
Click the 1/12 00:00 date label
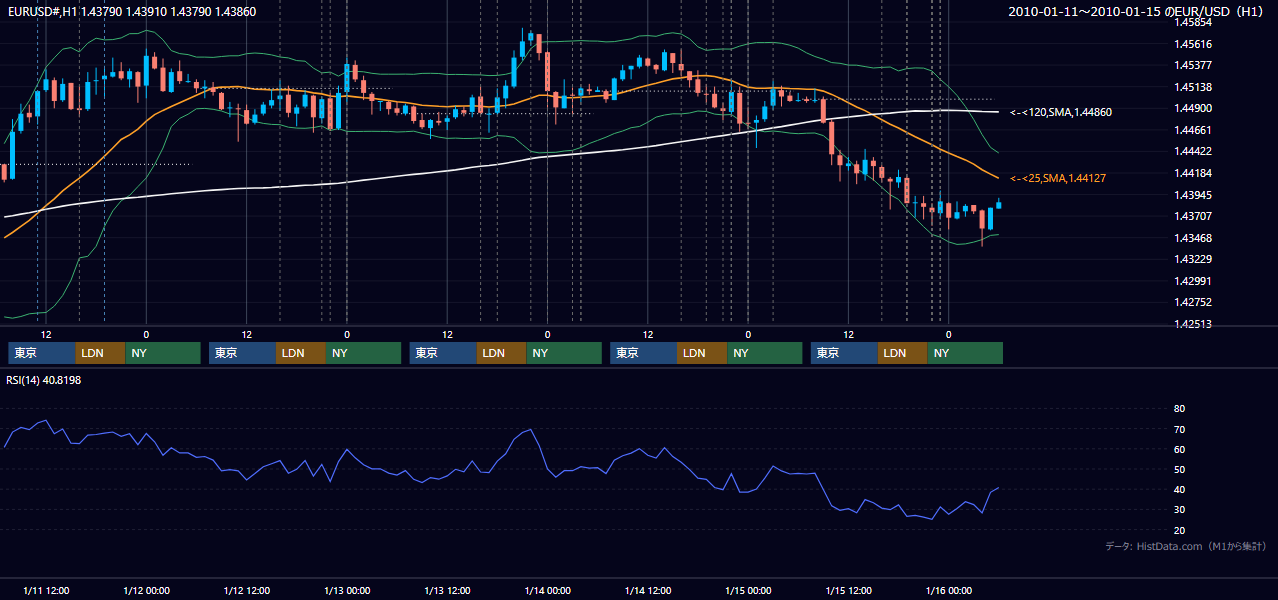(x=146, y=591)
